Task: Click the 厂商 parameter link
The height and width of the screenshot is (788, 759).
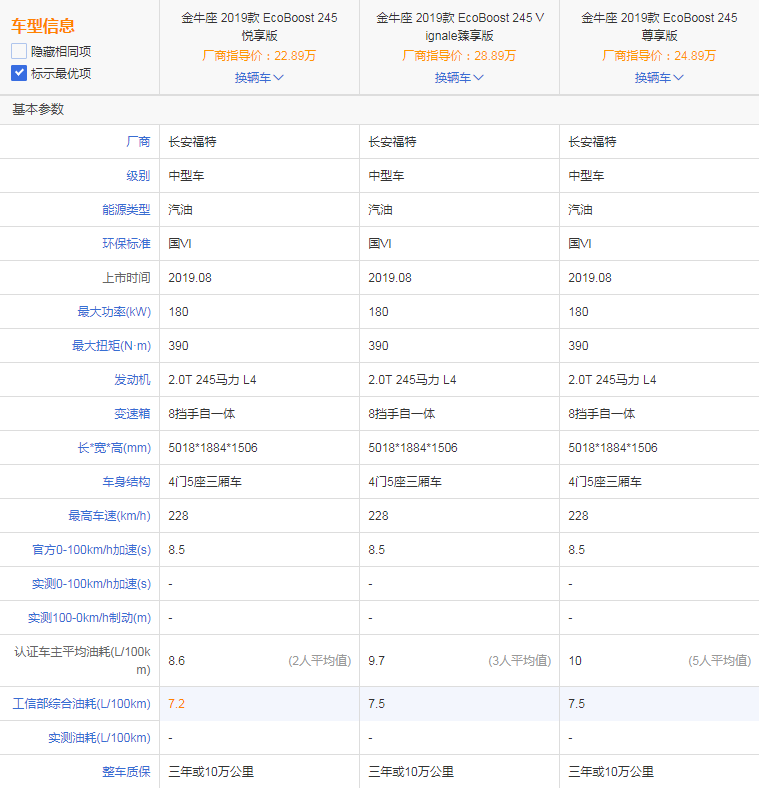Action: coord(138,142)
